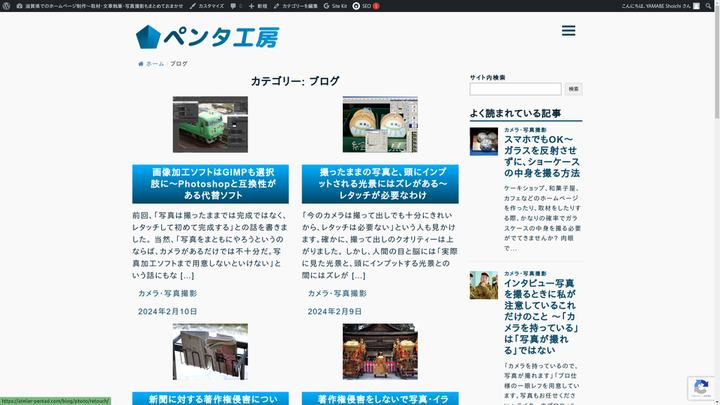Click the 検索 button
This screenshot has width=720, height=405.
pos(574,89)
